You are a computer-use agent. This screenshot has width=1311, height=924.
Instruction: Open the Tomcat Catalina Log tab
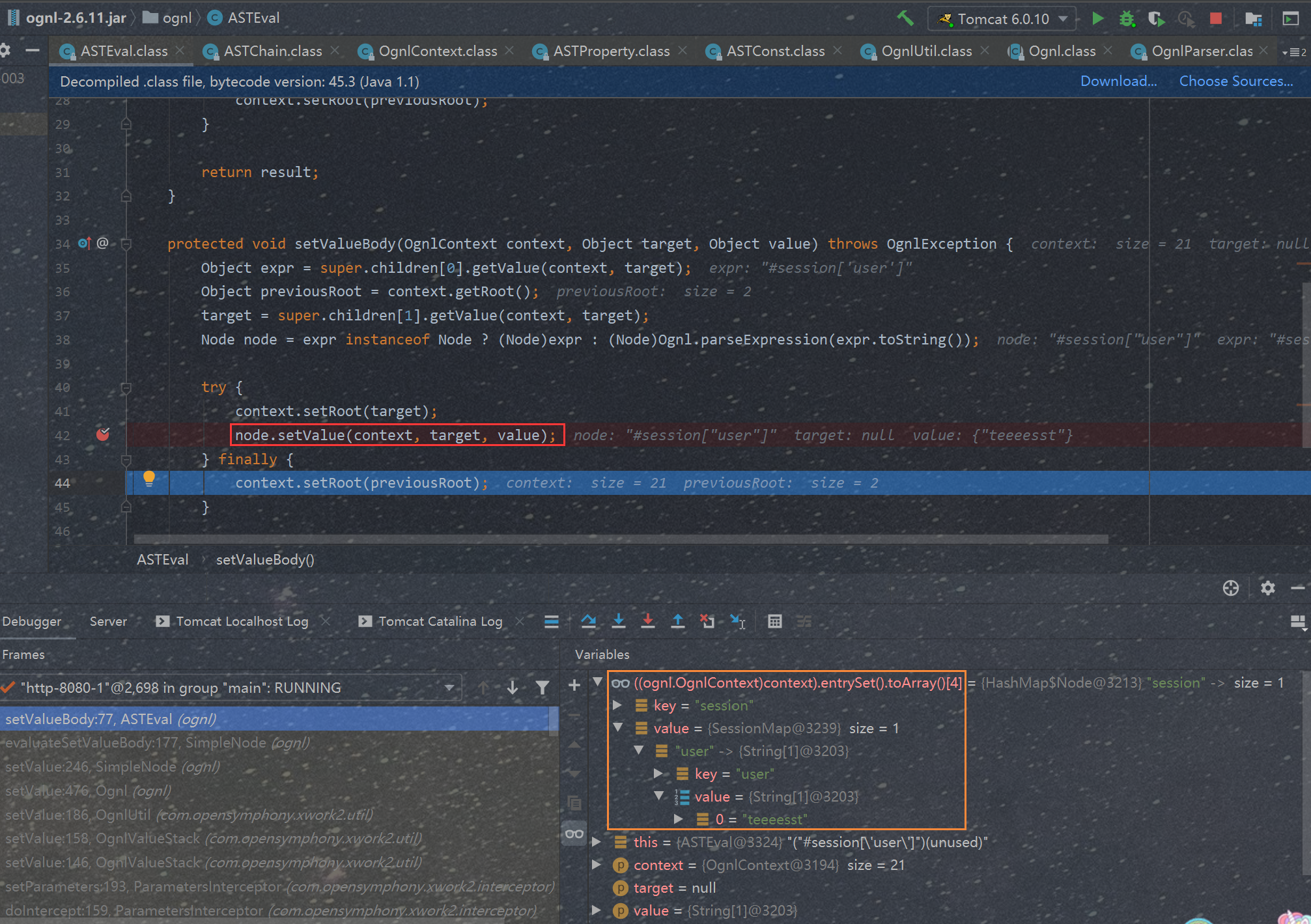coord(440,621)
